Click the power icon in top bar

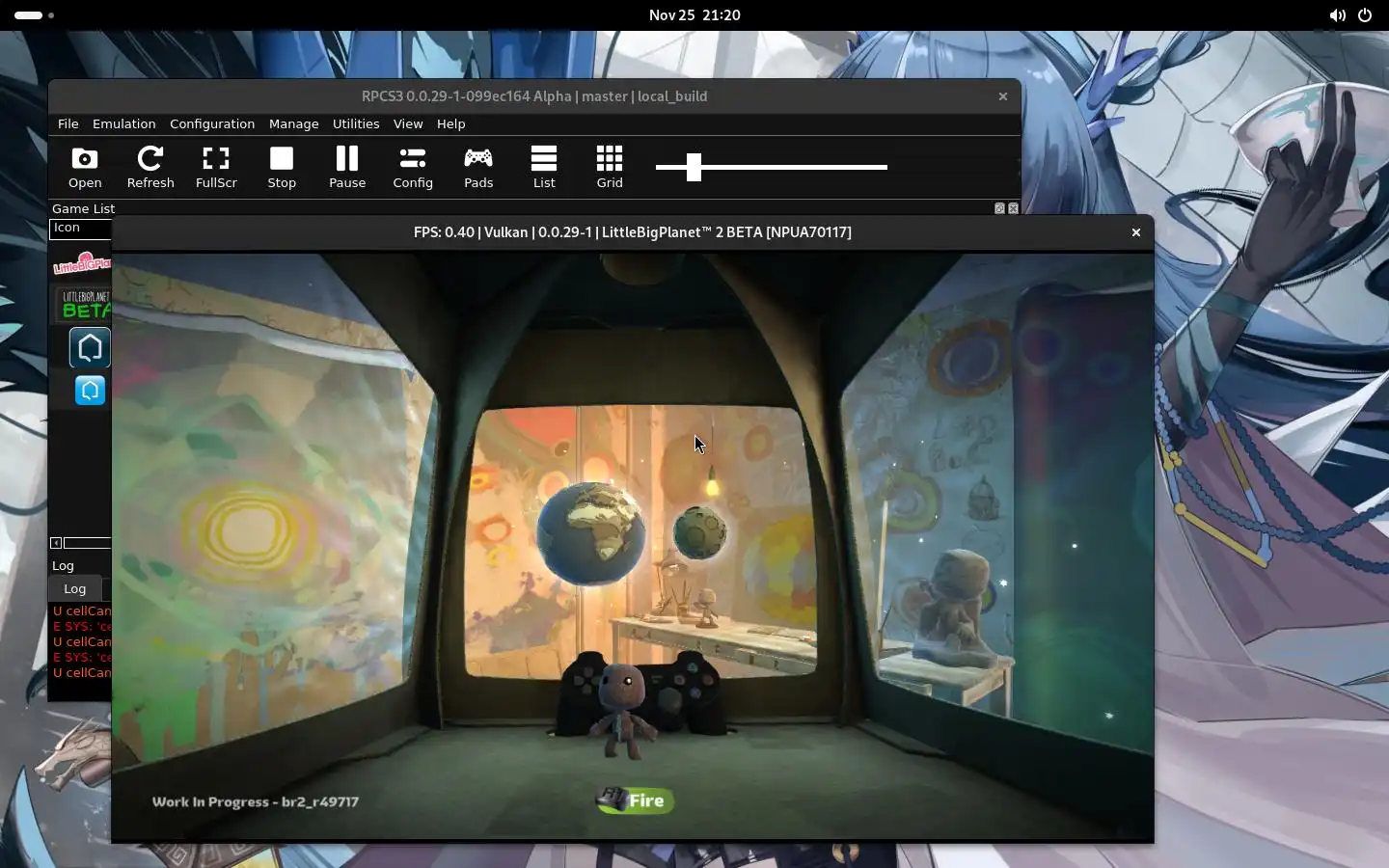click(x=1365, y=15)
